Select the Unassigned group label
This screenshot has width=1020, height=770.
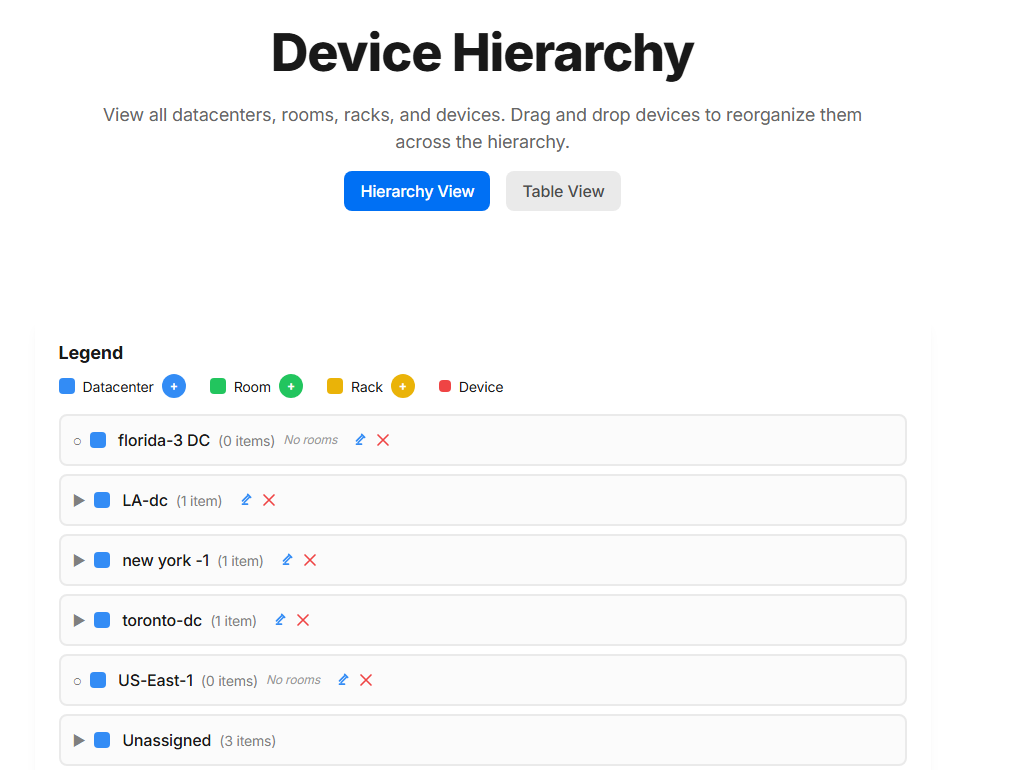[167, 740]
